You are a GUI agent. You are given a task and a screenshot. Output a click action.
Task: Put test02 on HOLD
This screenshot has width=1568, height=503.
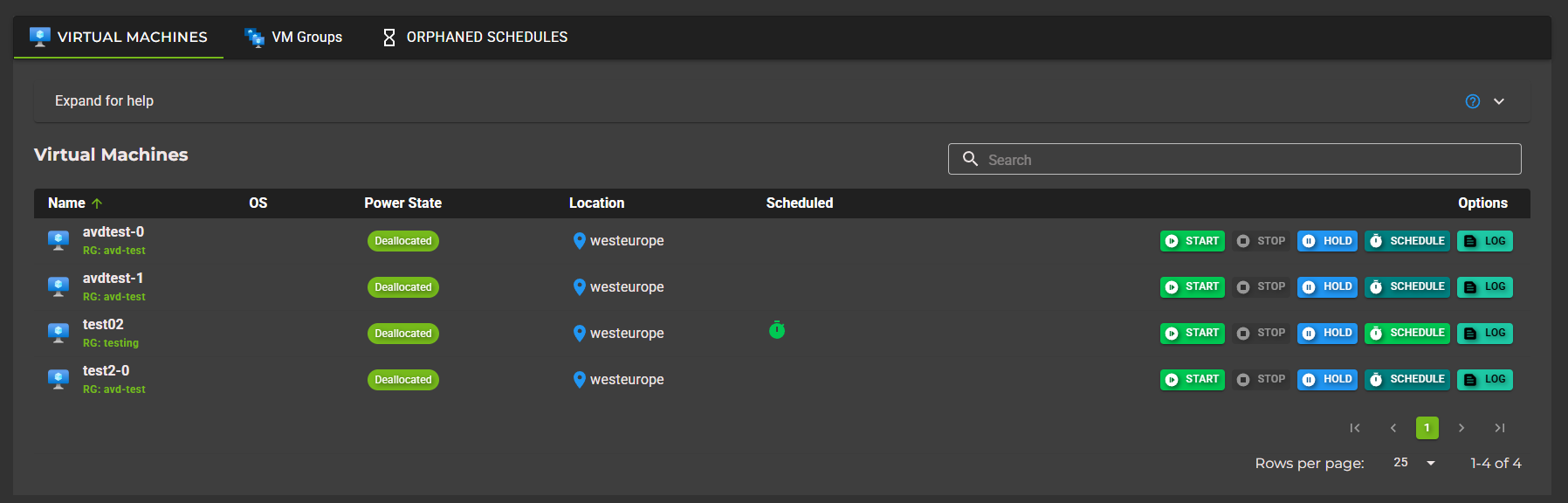(x=1327, y=333)
